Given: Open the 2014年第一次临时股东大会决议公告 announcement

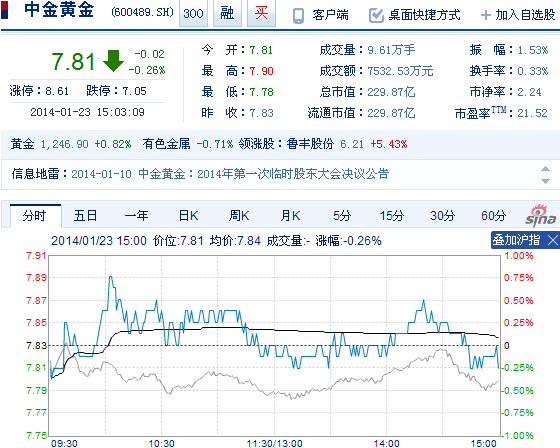Looking at the screenshot, I should coord(293,174).
